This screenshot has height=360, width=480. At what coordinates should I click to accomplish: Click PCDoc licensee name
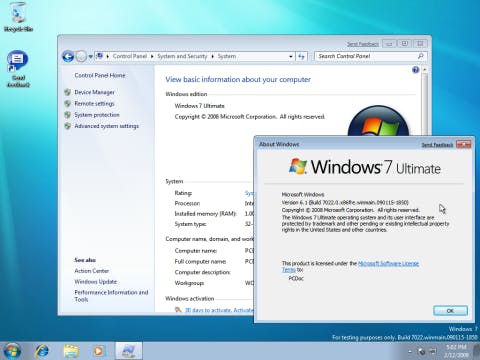click(x=296, y=278)
